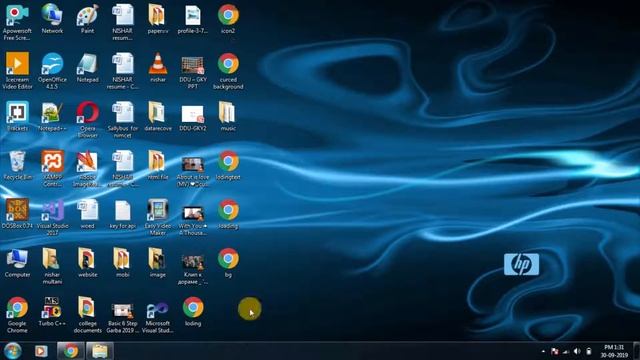Open the datarecove folder

[x=158, y=116]
